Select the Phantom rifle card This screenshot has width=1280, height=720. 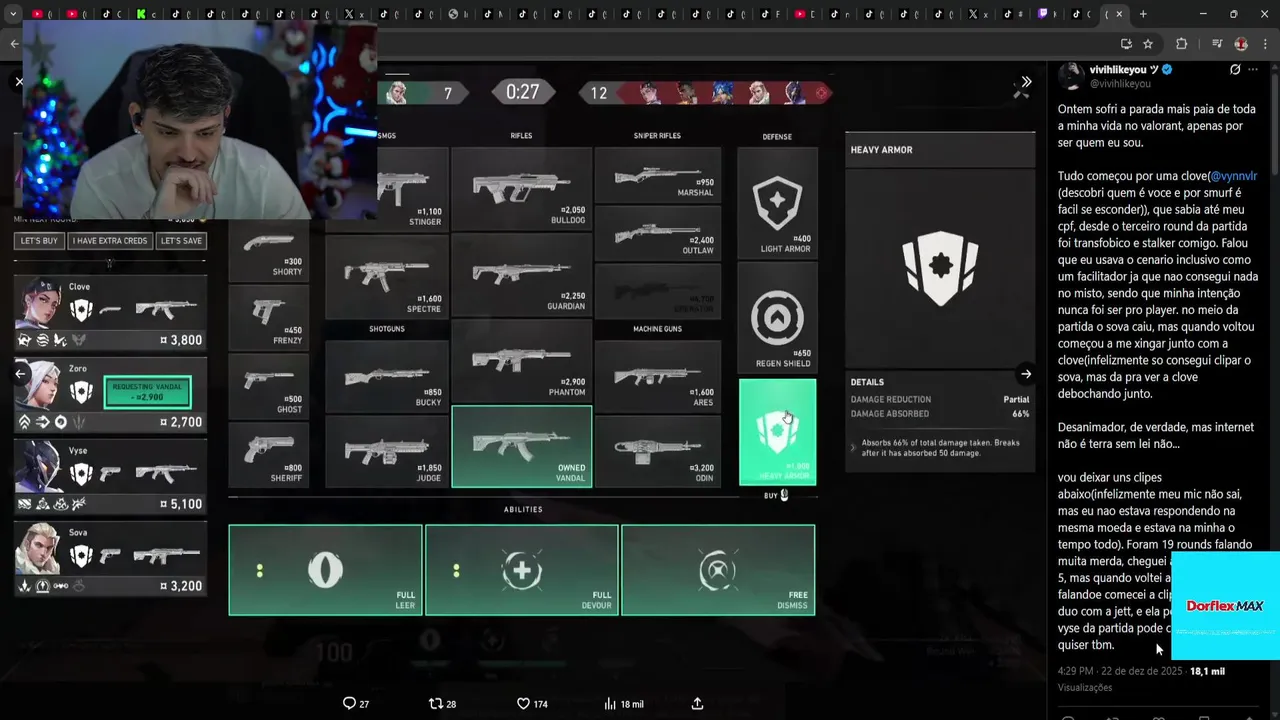coord(522,360)
